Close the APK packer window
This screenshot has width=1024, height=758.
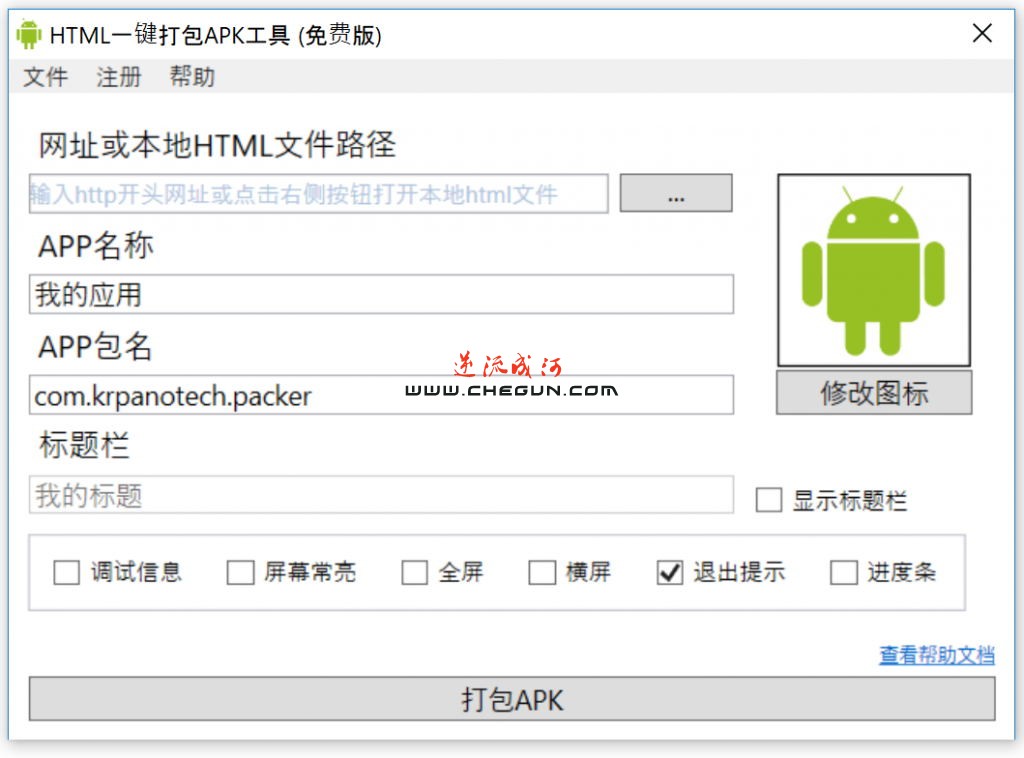(x=982, y=33)
